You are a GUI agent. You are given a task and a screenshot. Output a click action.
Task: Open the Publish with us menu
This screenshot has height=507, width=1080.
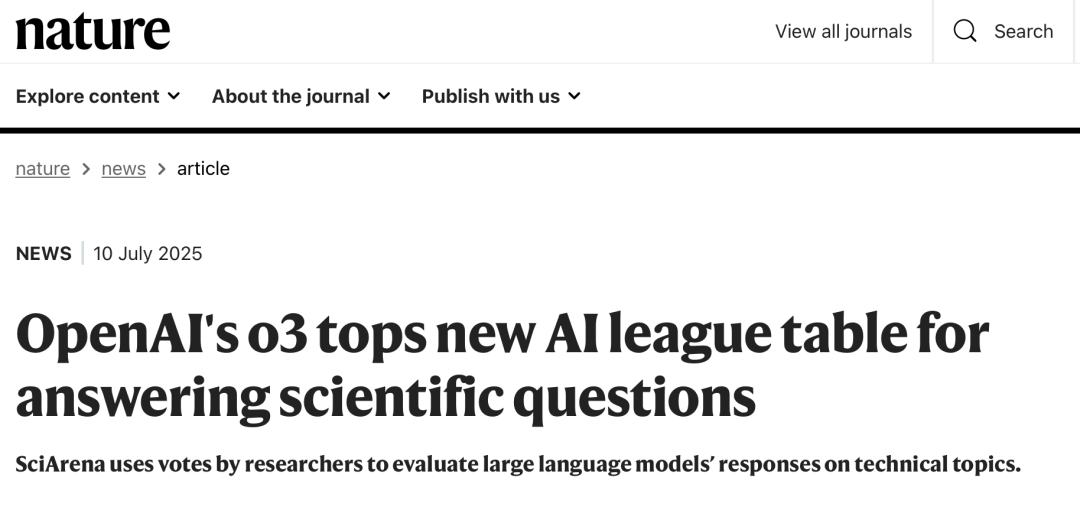490,96
